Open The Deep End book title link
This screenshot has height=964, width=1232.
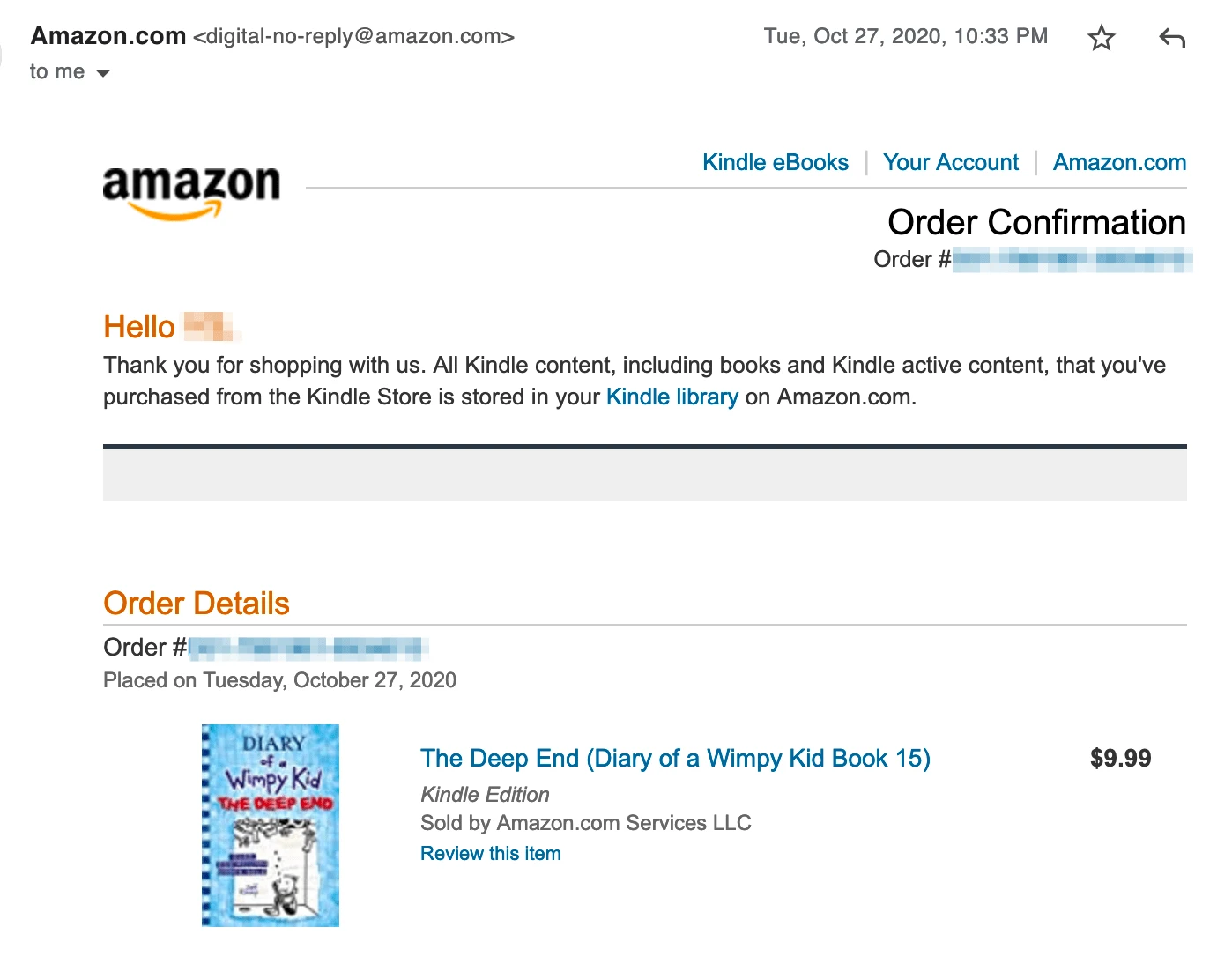[675, 758]
